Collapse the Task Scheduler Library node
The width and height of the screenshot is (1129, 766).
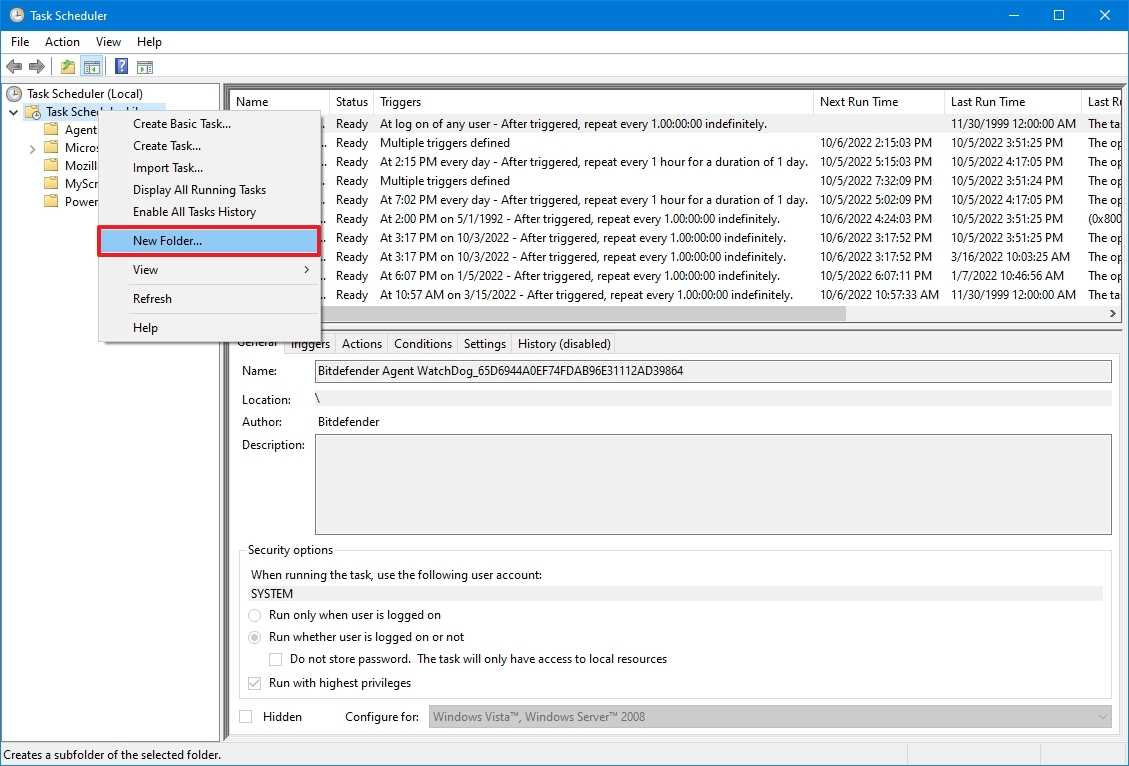click(x=14, y=112)
